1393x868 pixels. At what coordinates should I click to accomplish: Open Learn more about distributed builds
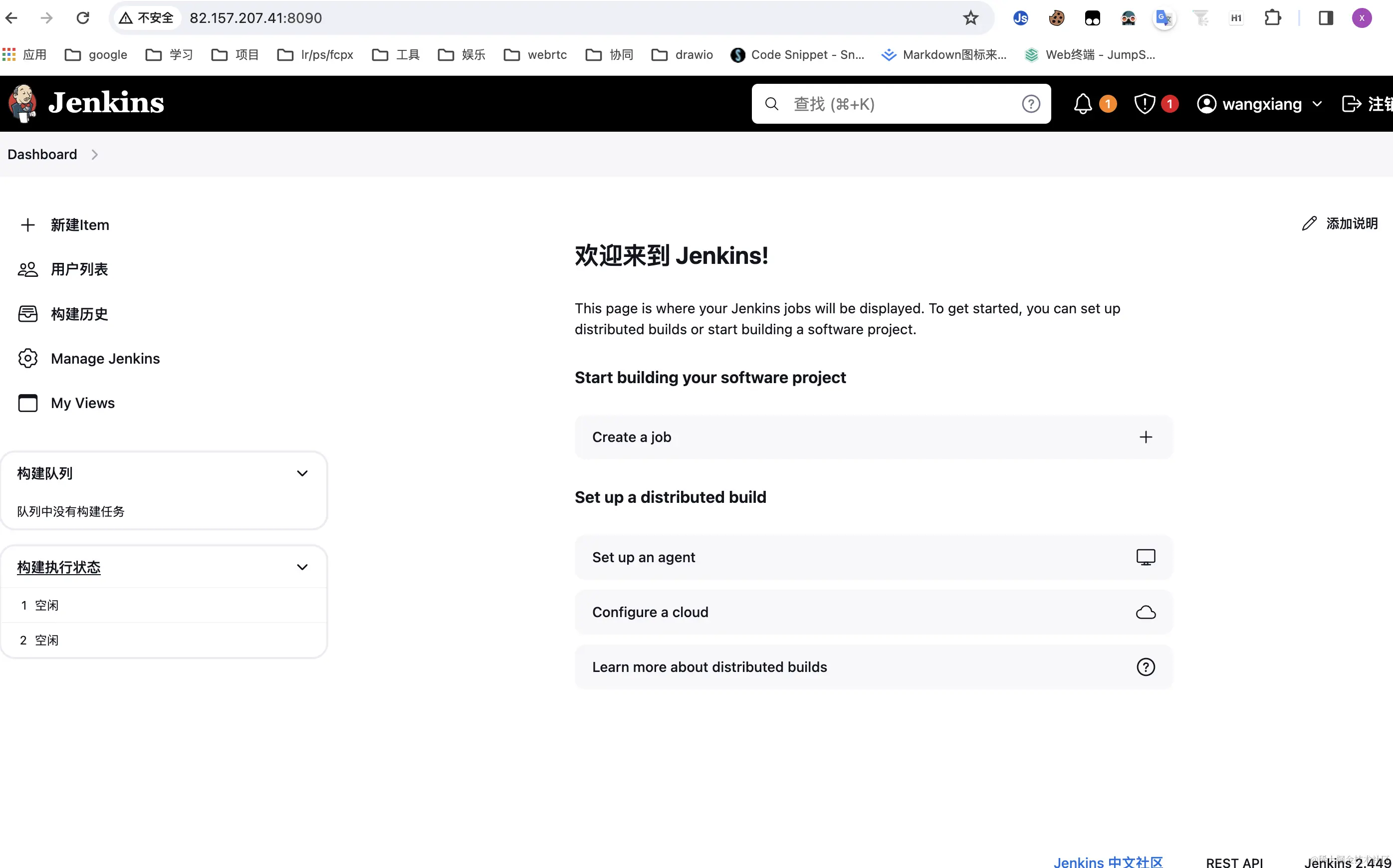(x=873, y=667)
